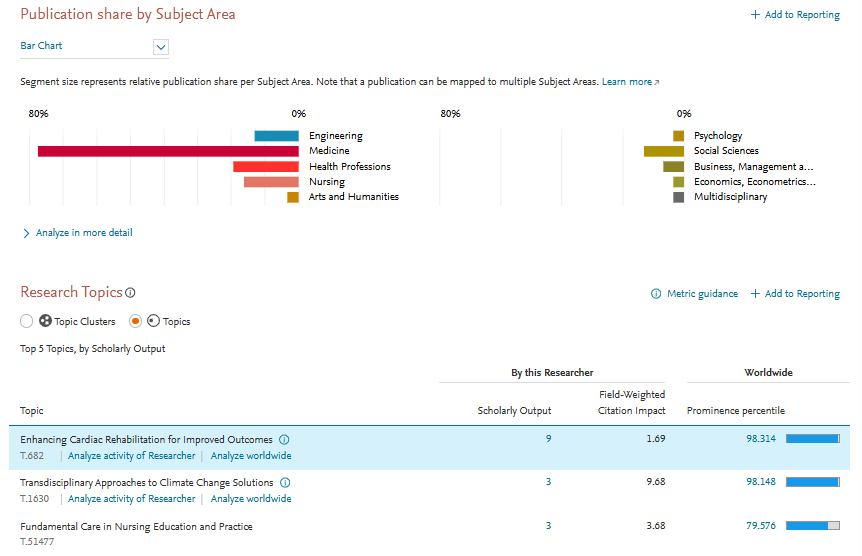Click the info icon beside Research Topics heading
862x556 pixels.
click(x=130, y=293)
